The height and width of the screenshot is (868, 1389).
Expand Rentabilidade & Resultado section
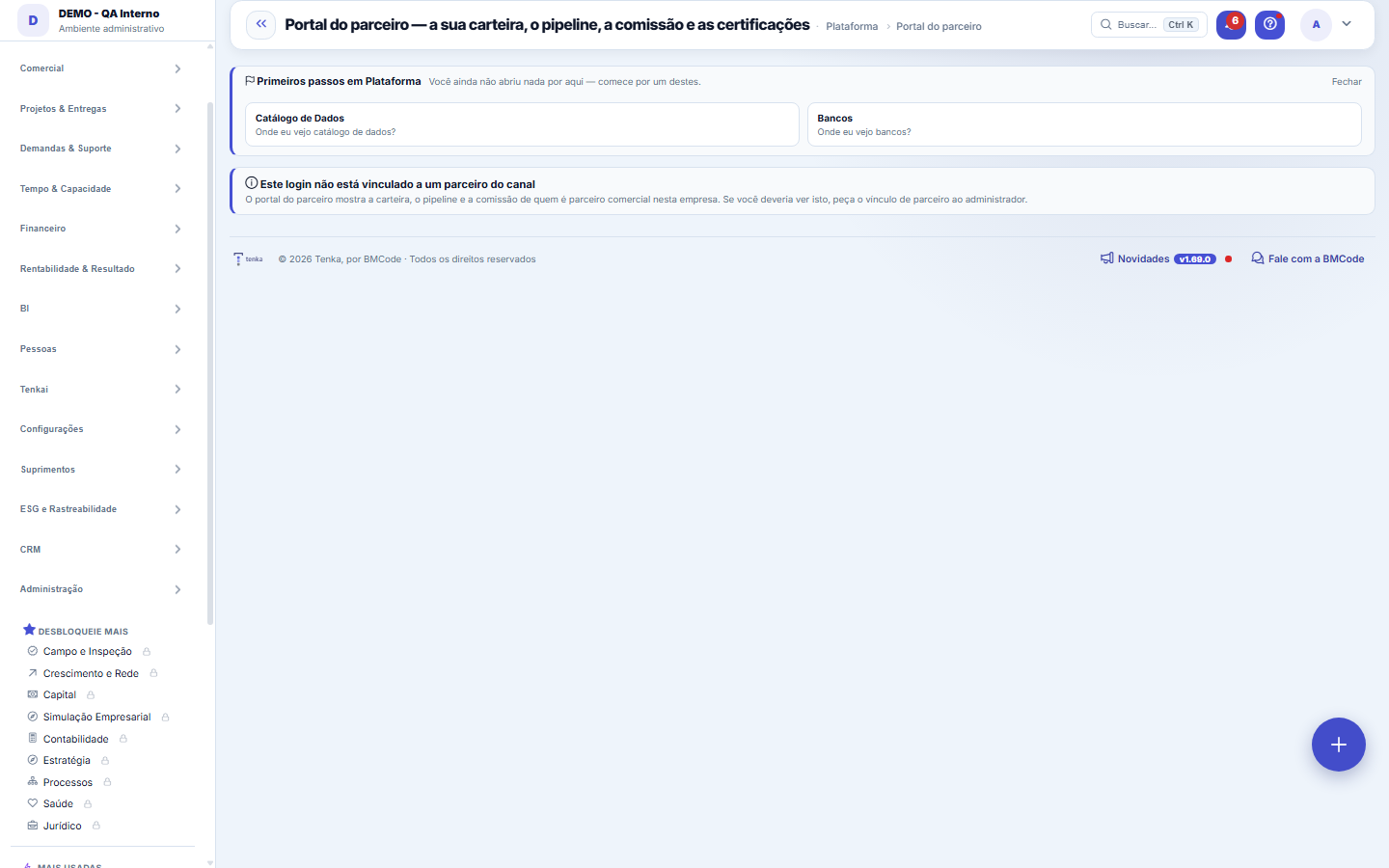pyautogui.click(x=101, y=269)
